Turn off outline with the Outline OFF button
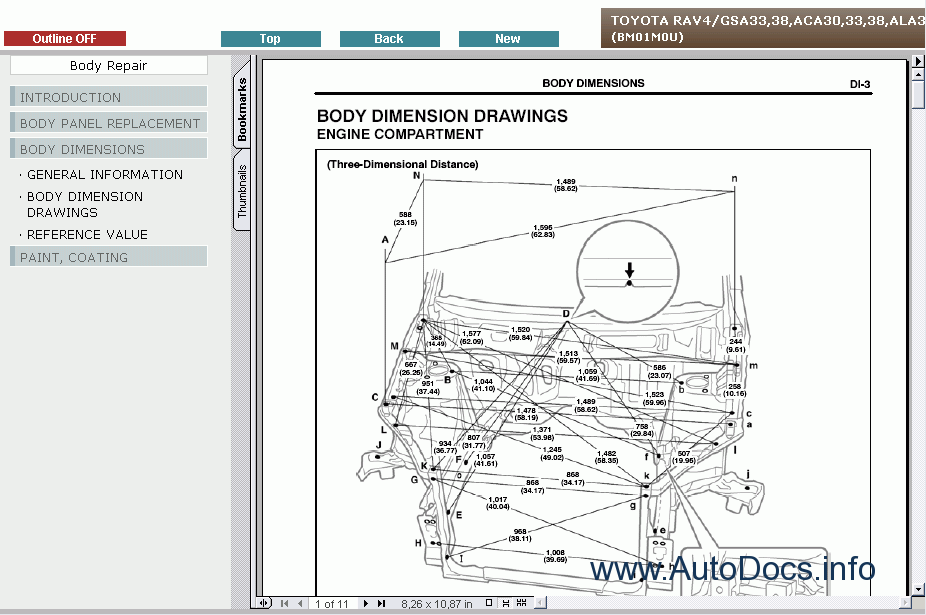 click(x=65, y=38)
